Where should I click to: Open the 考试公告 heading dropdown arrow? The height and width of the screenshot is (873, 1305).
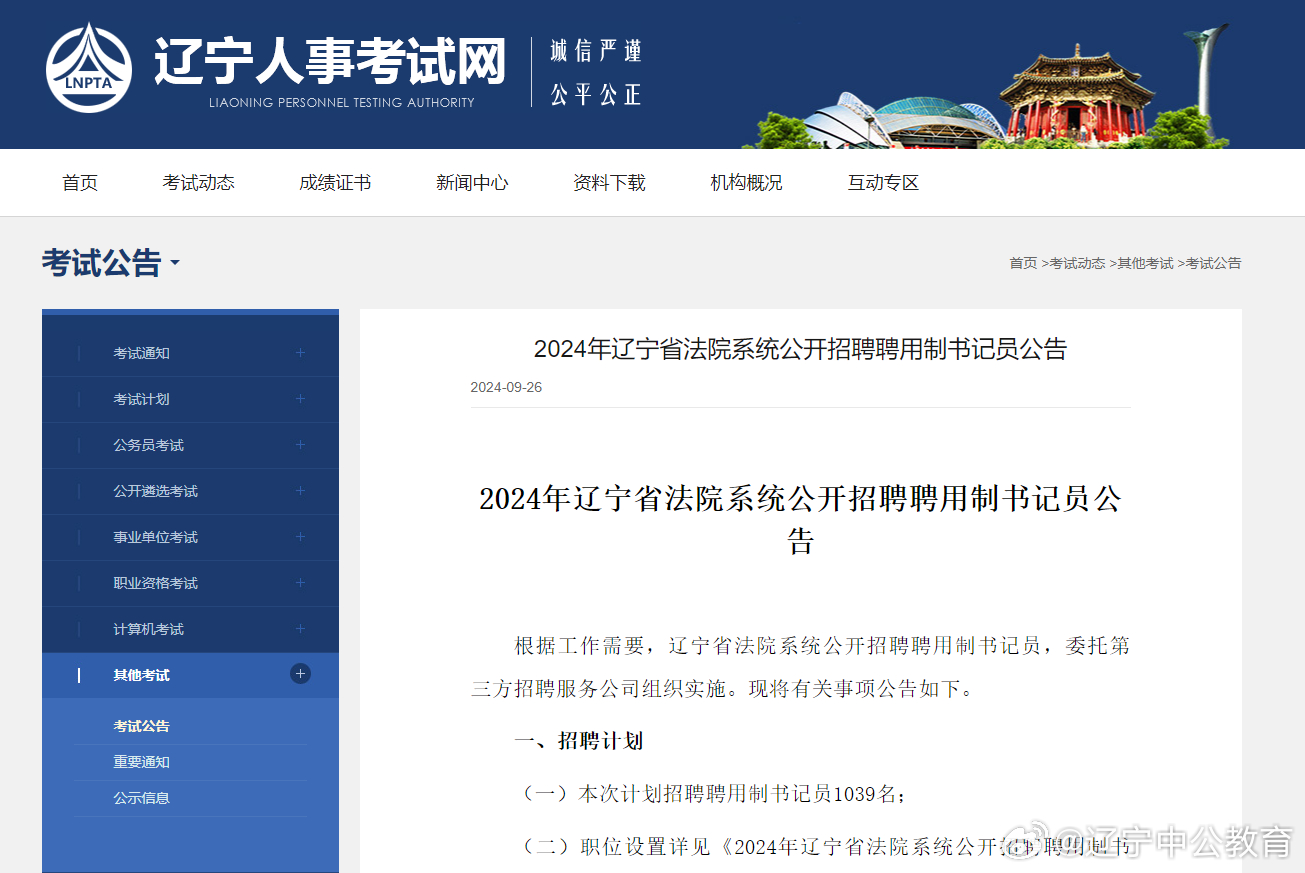click(175, 264)
